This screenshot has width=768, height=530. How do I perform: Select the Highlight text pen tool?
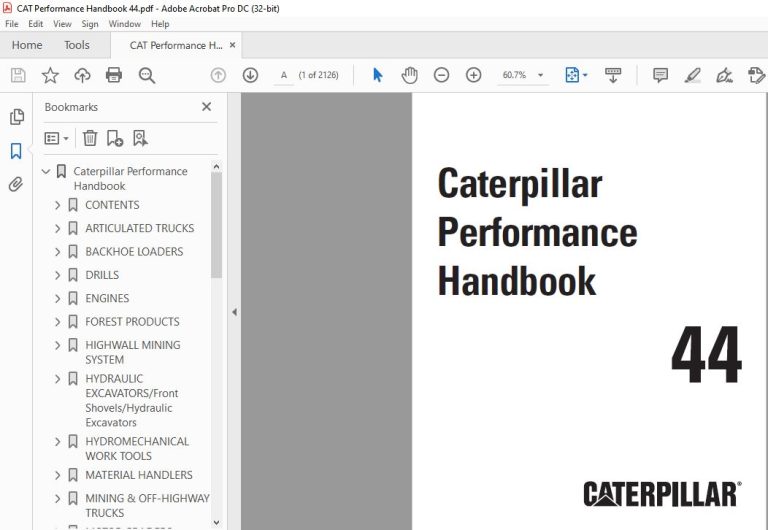pyautogui.click(x=692, y=75)
